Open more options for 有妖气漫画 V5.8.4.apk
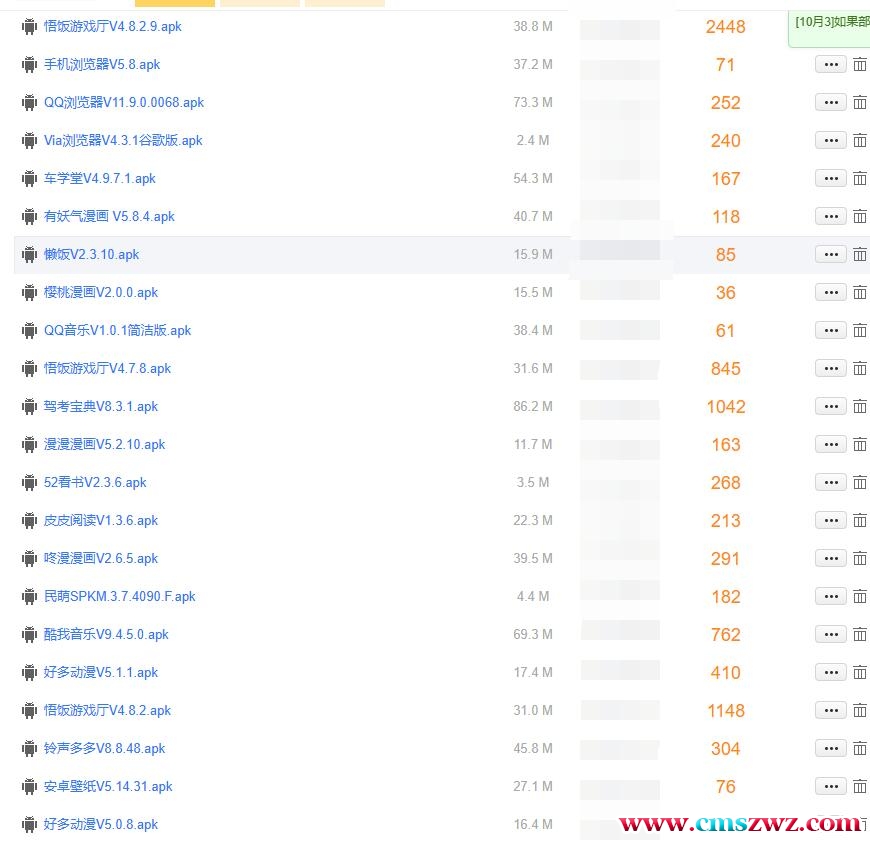This screenshot has width=870, height=841. 831,216
